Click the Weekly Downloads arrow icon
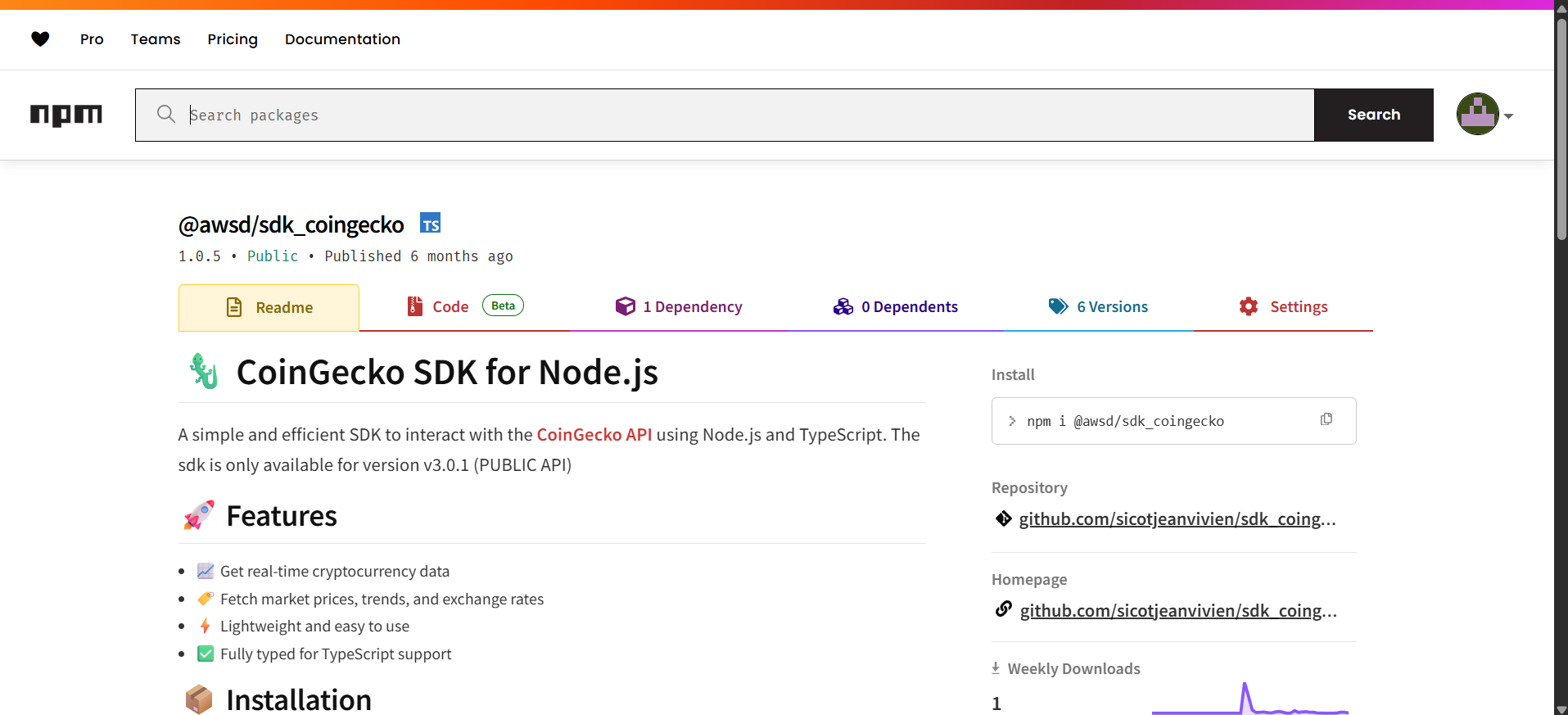 tap(996, 667)
